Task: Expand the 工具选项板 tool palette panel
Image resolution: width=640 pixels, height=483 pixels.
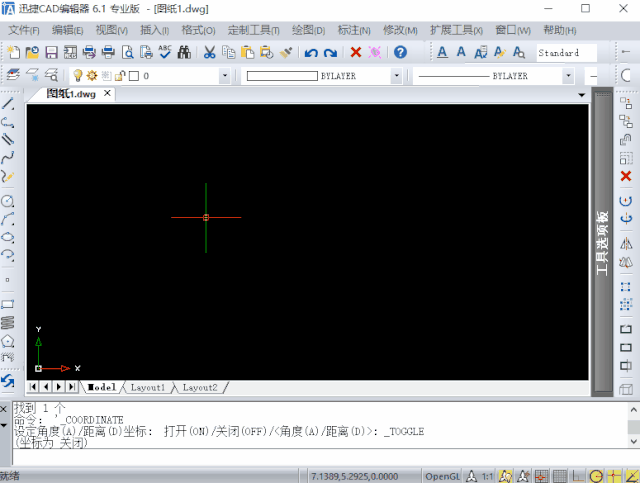Action: [602, 243]
